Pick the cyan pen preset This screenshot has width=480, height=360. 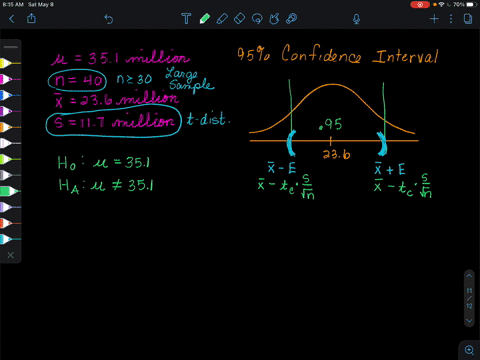[9, 239]
